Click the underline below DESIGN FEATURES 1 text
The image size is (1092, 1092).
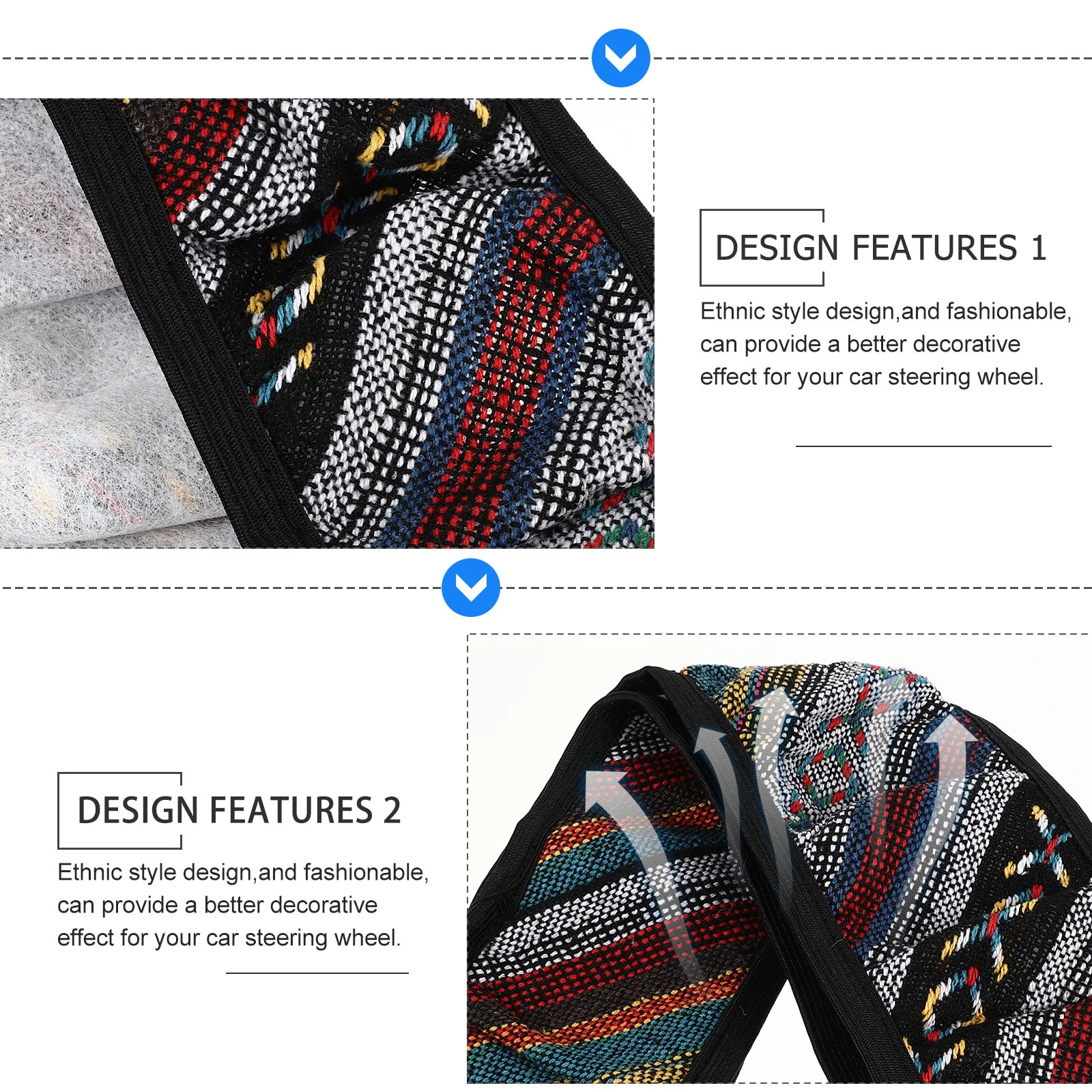click(x=923, y=446)
